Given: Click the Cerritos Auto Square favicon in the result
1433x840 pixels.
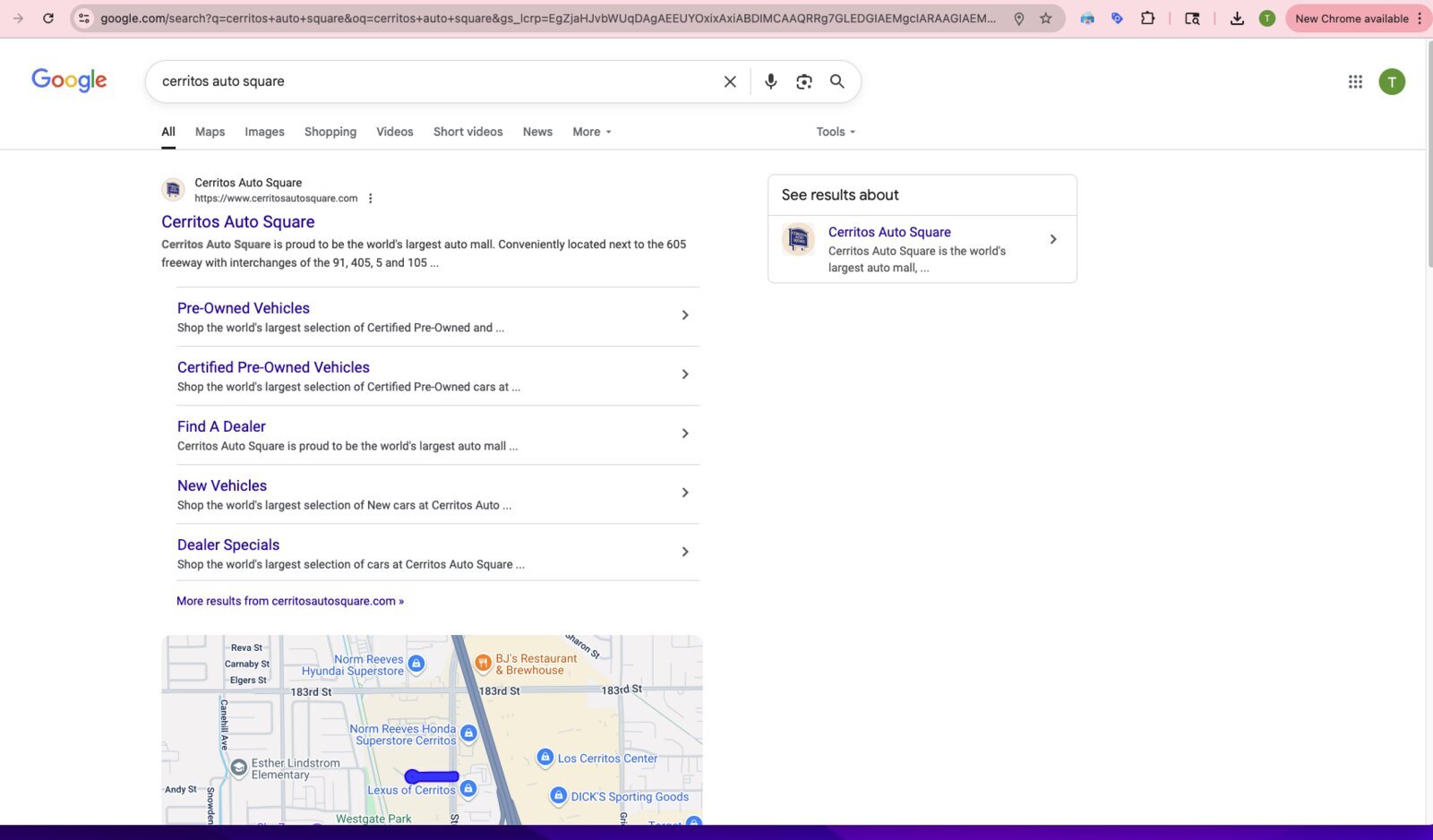Looking at the screenshot, I should click(x=173, y=190).
